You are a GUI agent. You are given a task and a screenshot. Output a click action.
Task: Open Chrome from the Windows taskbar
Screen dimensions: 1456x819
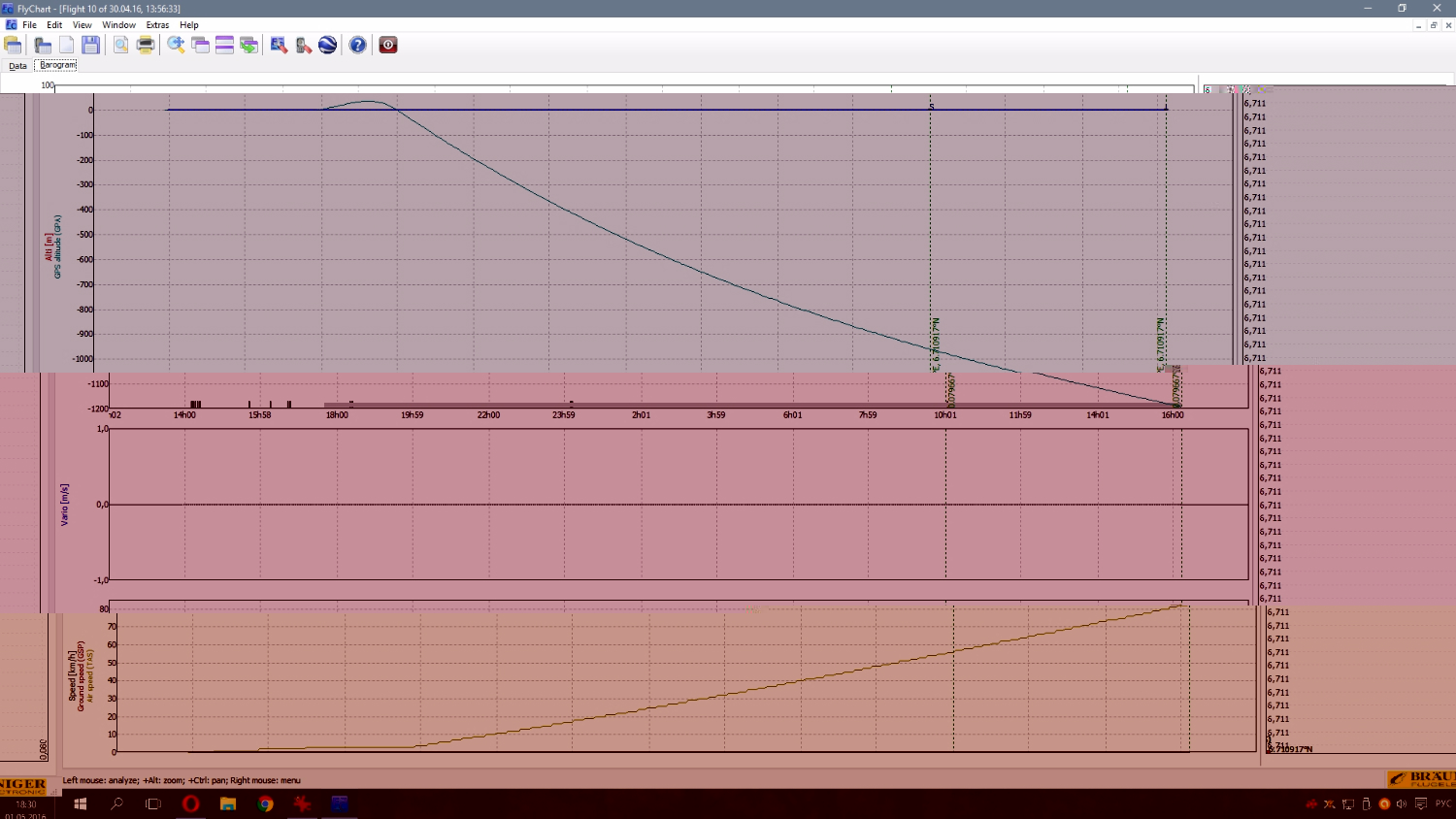pos(265,803)
